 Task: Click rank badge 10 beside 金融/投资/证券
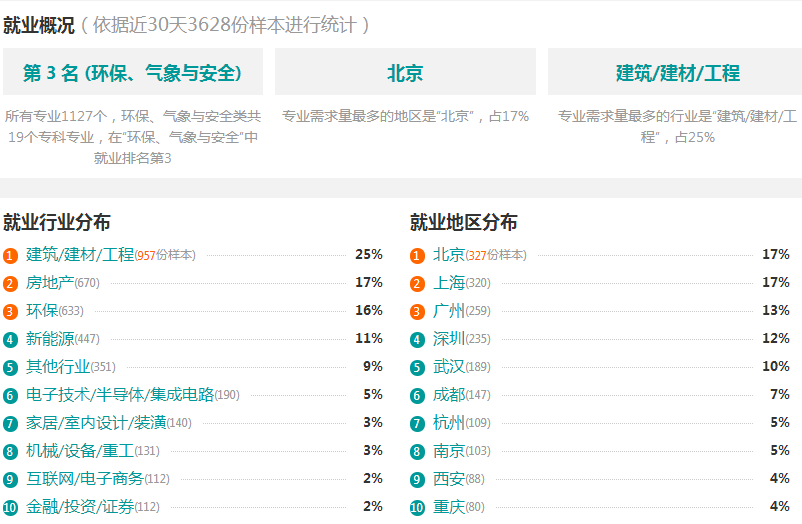pyautogui.click(x=10, y=508)
